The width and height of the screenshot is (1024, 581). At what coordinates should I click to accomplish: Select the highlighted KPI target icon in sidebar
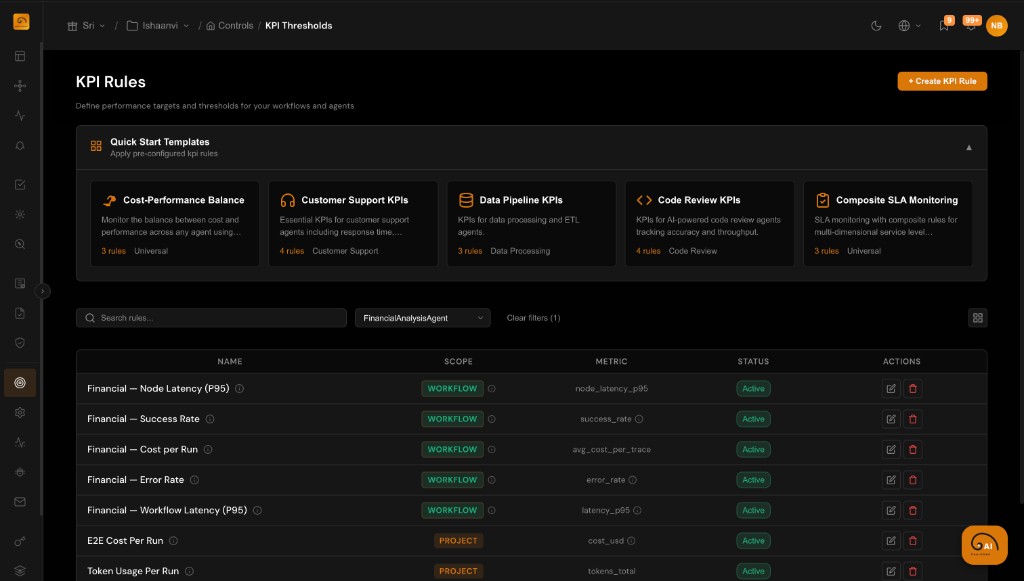point(20,382)
